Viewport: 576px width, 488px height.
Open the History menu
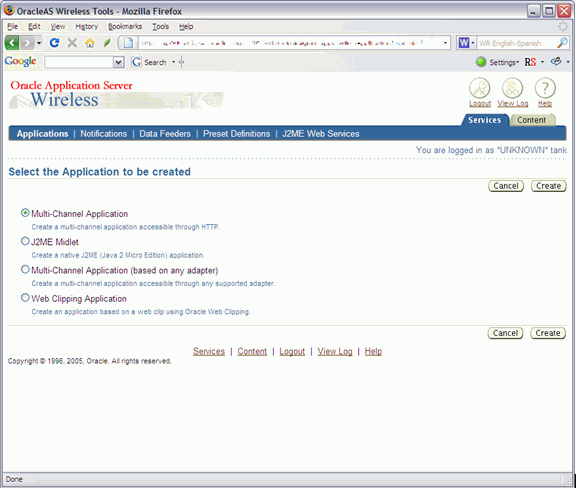(87, 26)
